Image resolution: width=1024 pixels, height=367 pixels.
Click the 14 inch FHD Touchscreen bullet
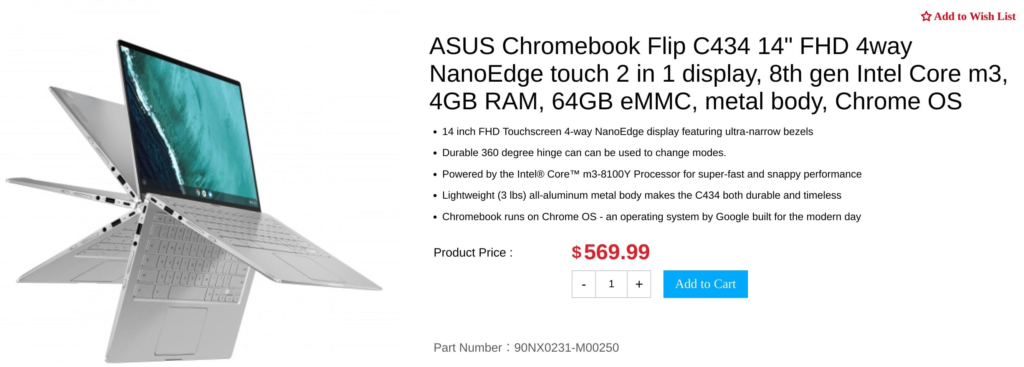pos(628,132)
